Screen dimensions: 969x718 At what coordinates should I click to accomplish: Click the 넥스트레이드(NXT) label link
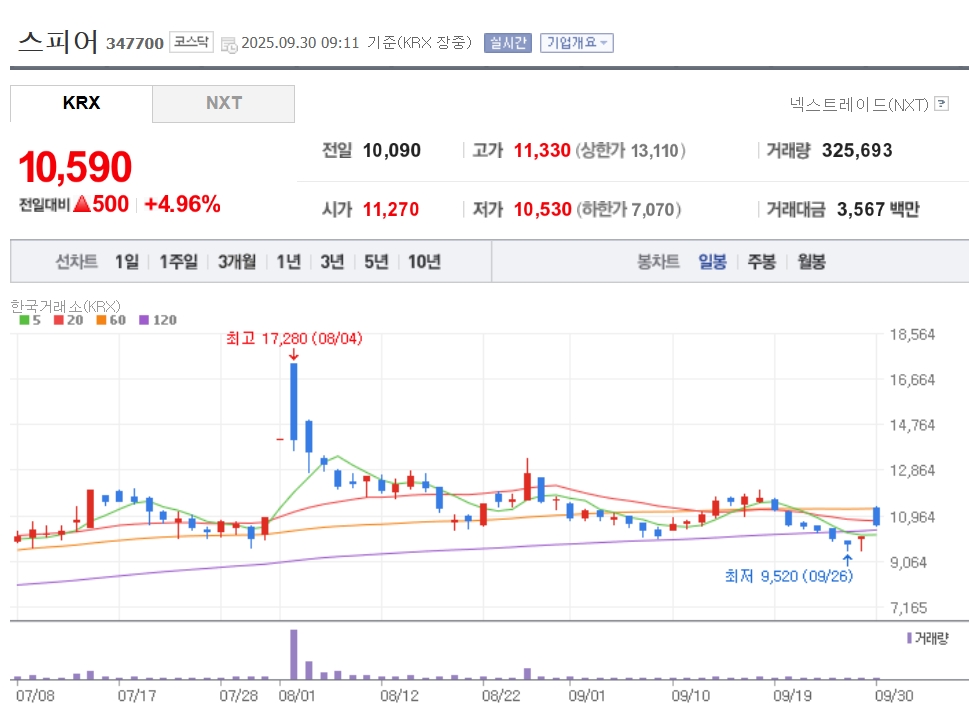tap(859, 104)
